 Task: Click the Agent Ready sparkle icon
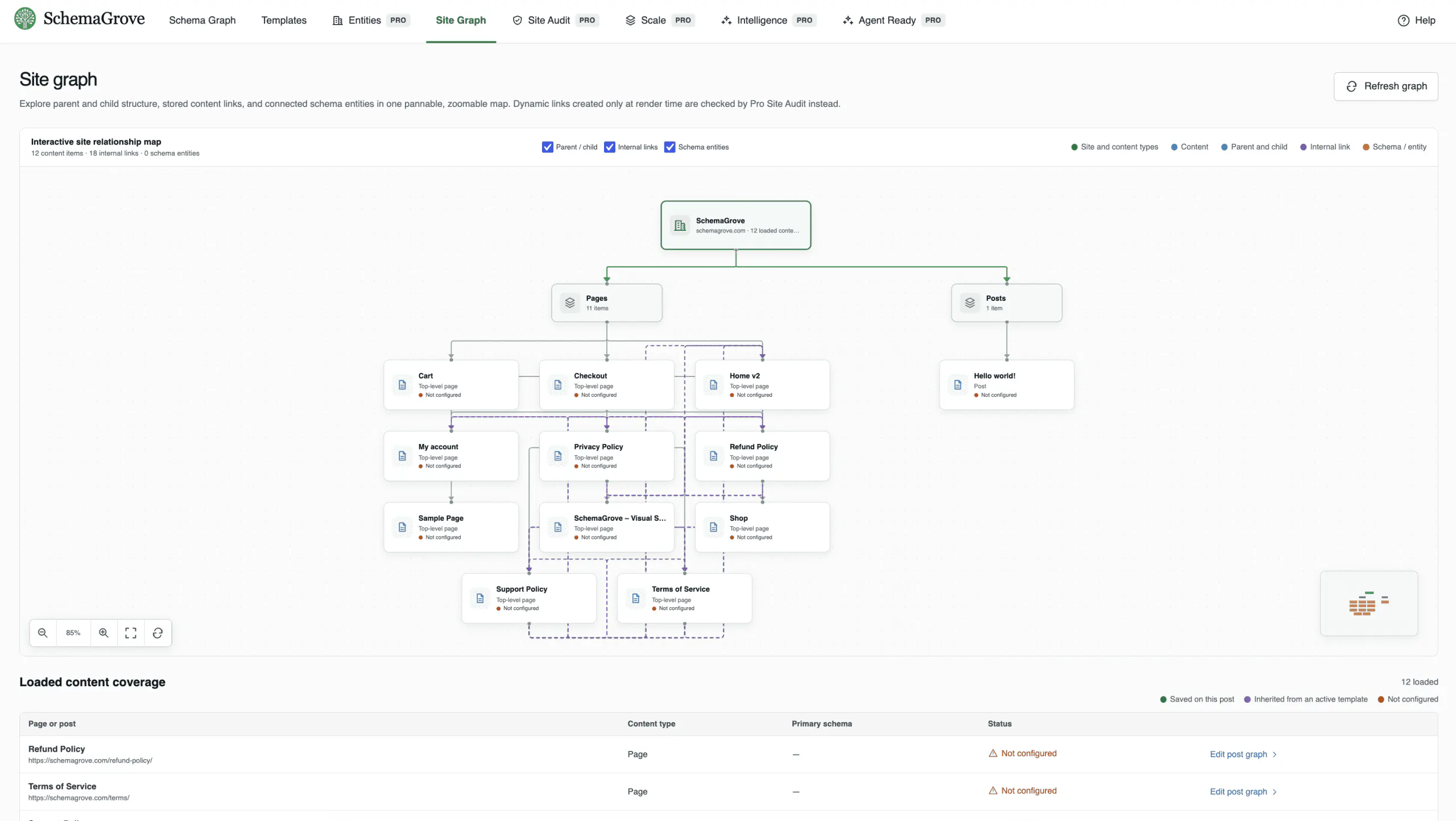pyautogui.click(x=848, y=20)
